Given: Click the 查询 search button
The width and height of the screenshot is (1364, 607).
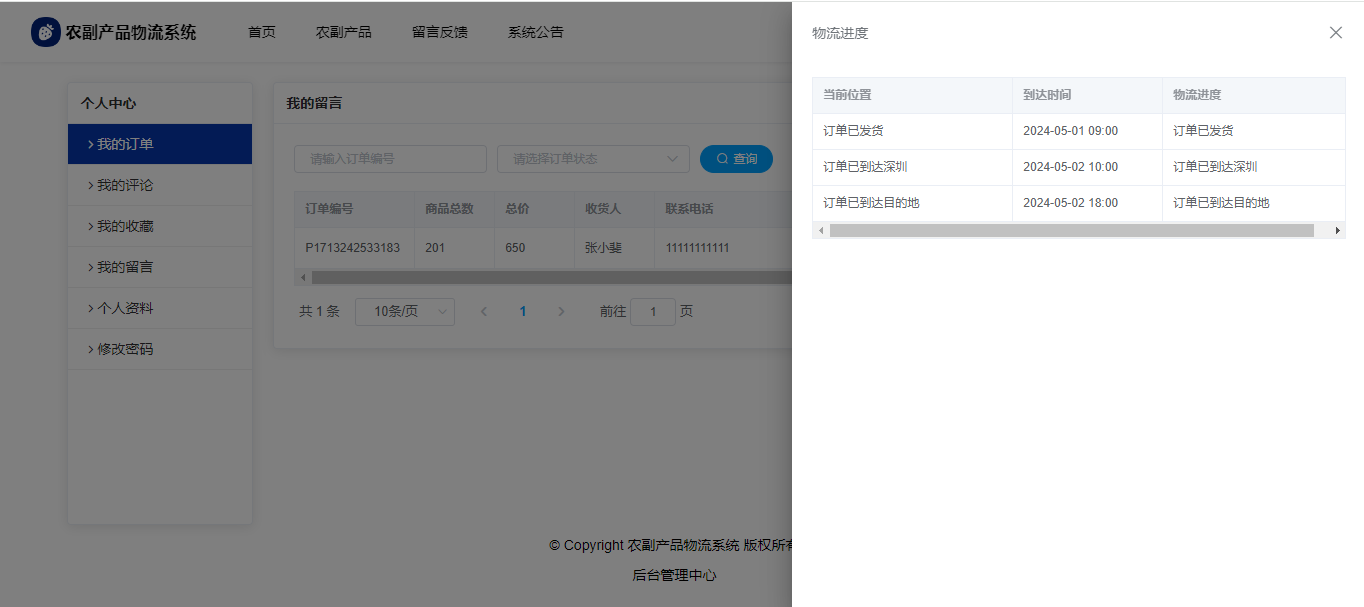Looking at the screenshot, I should pos(736,159).
